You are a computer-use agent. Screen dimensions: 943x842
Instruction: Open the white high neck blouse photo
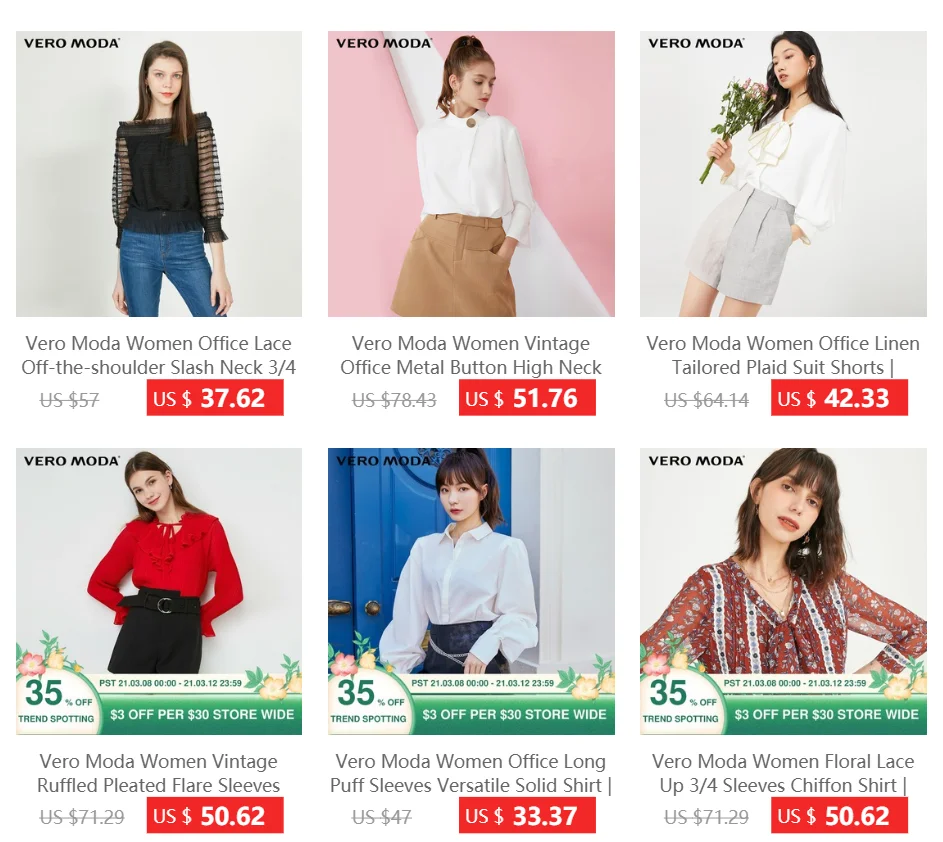pyautogui.click(x=471, y=174)
